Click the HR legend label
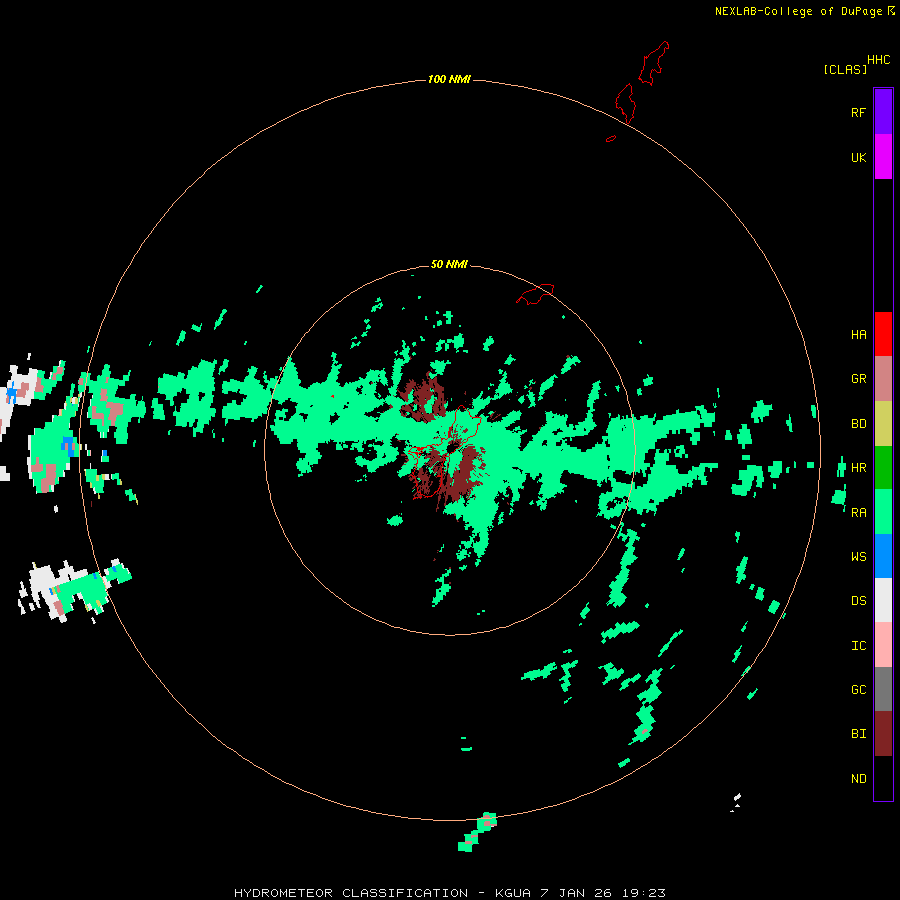This screenshot has width=900, height=900. [858, 467]
